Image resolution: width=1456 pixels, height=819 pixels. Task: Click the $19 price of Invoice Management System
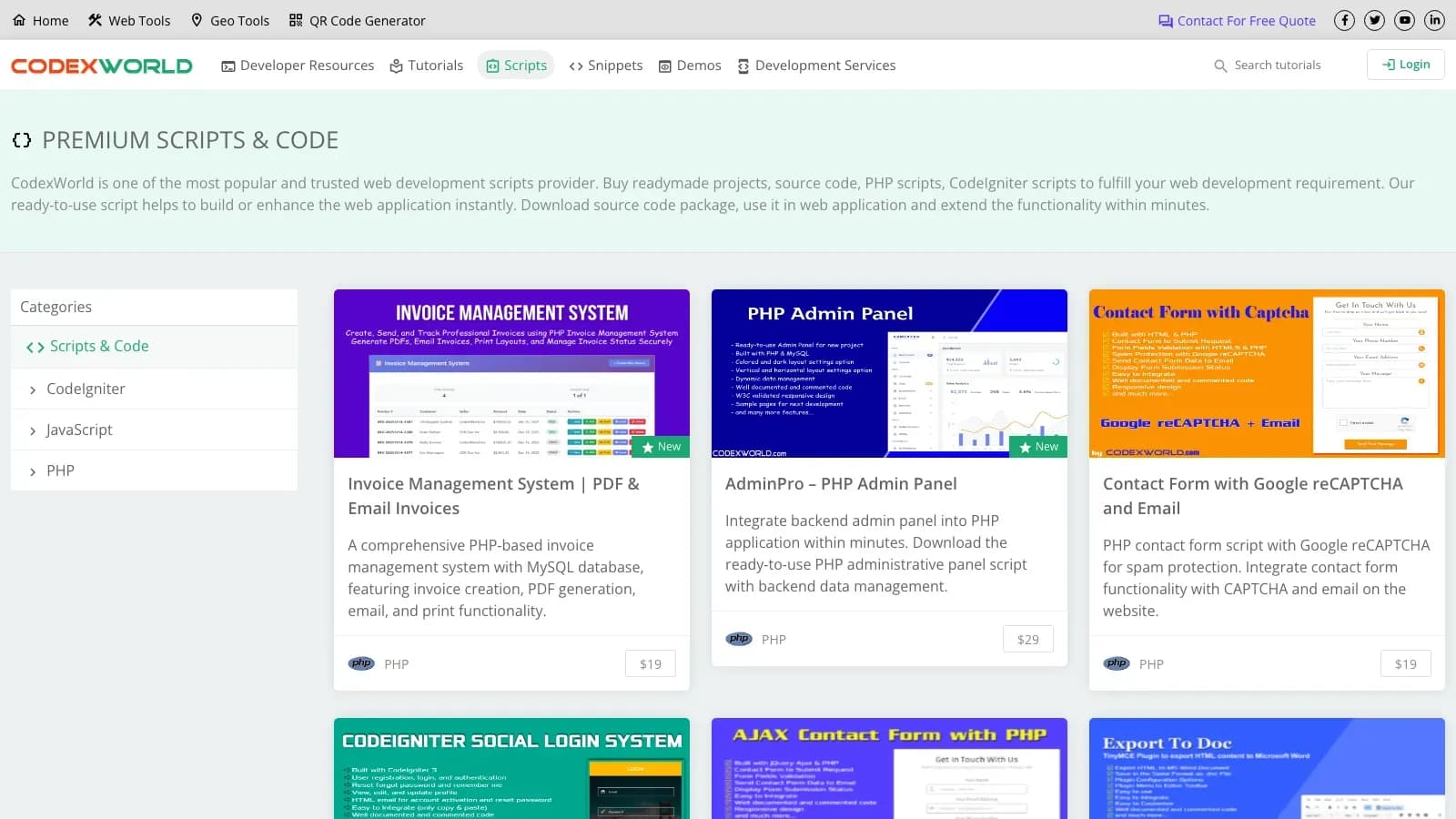[x=651, y=664]
